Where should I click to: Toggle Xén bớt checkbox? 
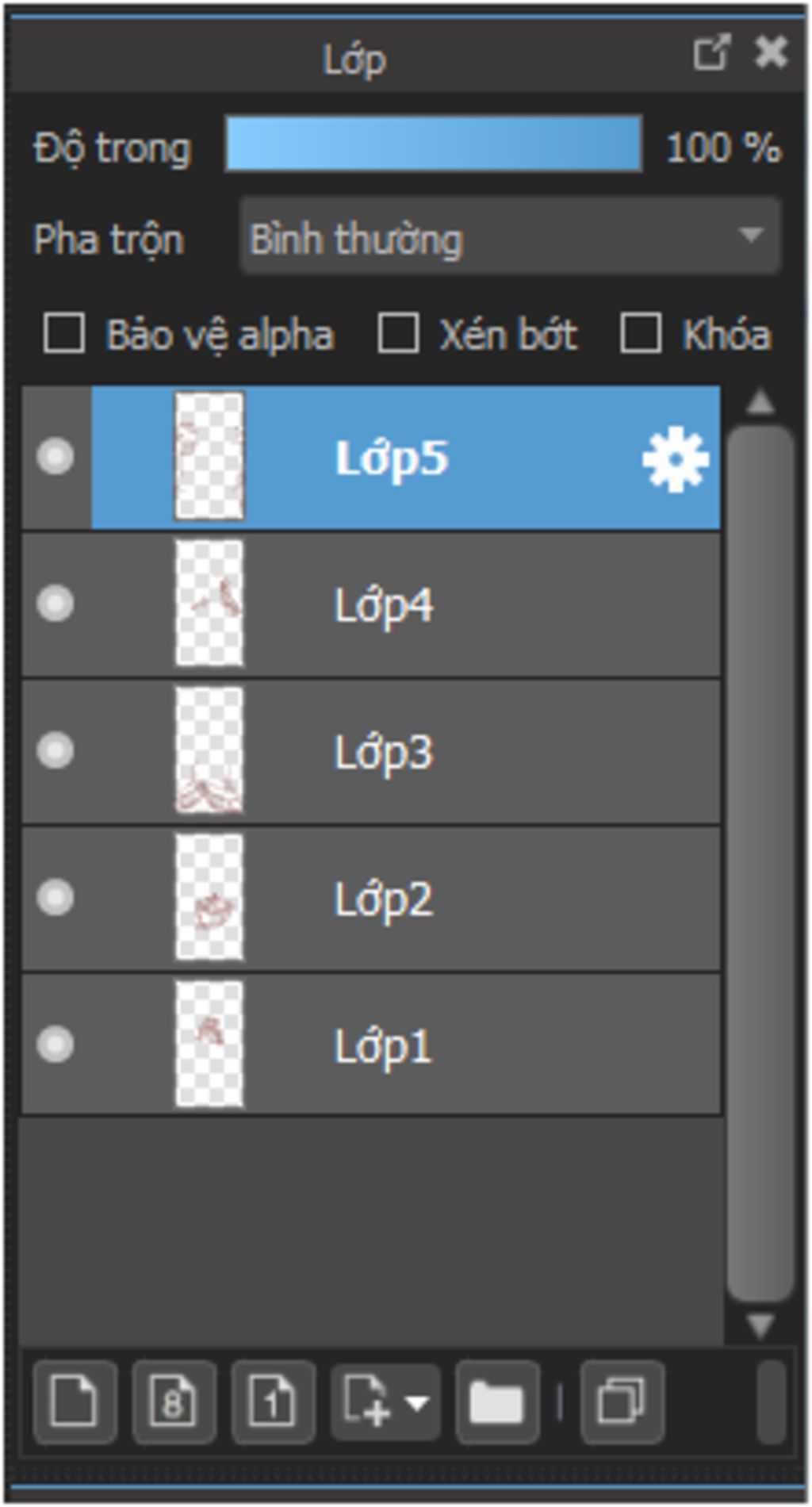click(398, 332)
